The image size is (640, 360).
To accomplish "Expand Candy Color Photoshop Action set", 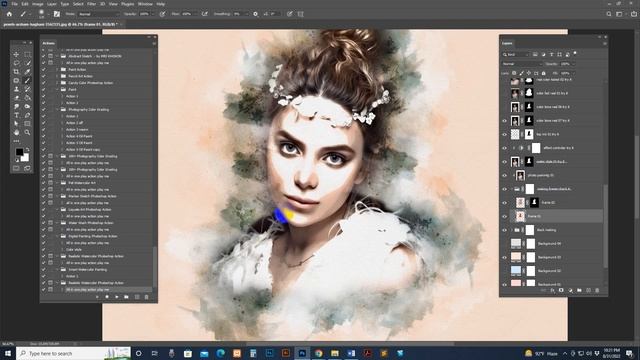I will pos(58,82).
